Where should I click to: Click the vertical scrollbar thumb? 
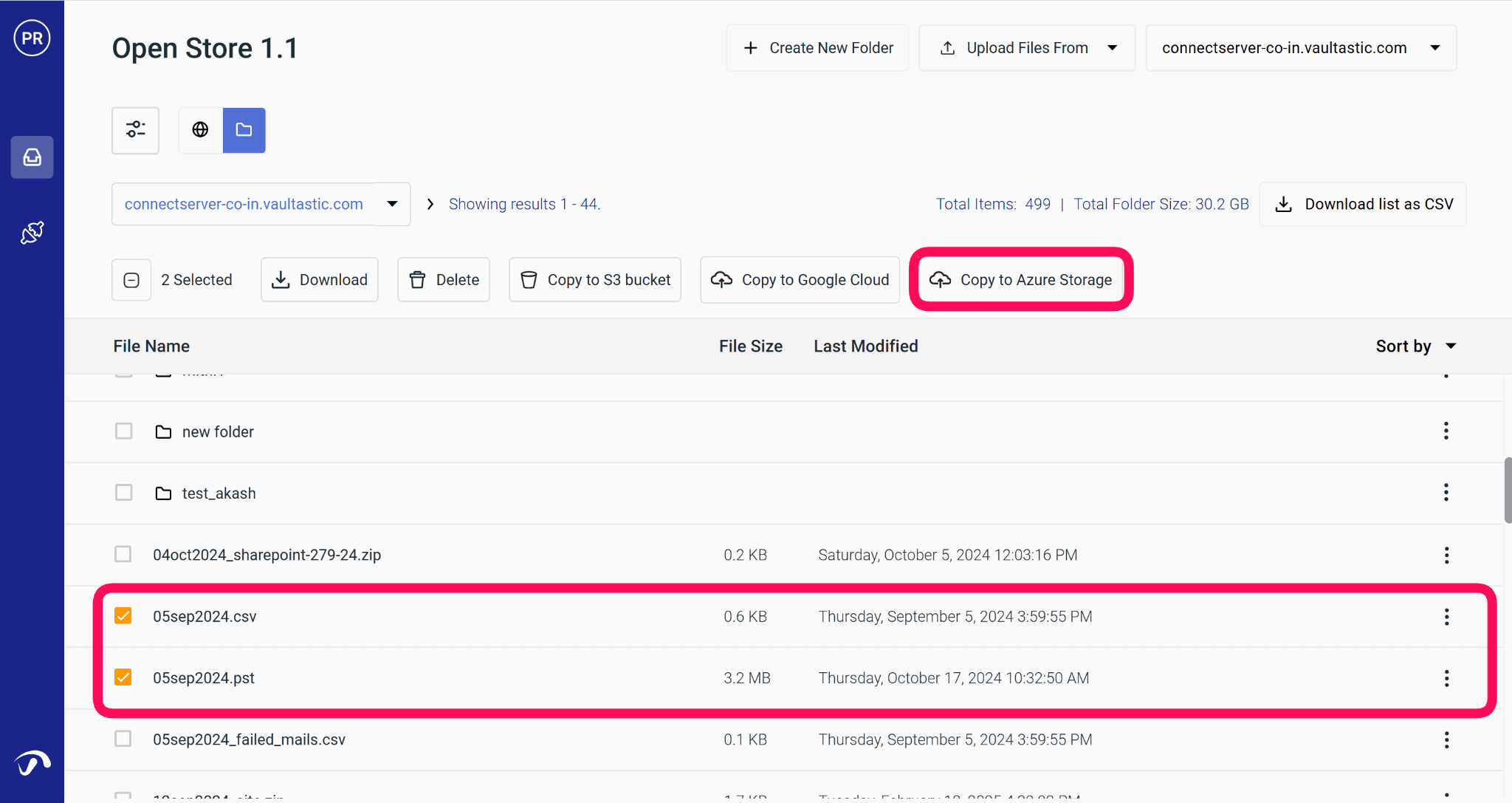[x=1507, y=490]
